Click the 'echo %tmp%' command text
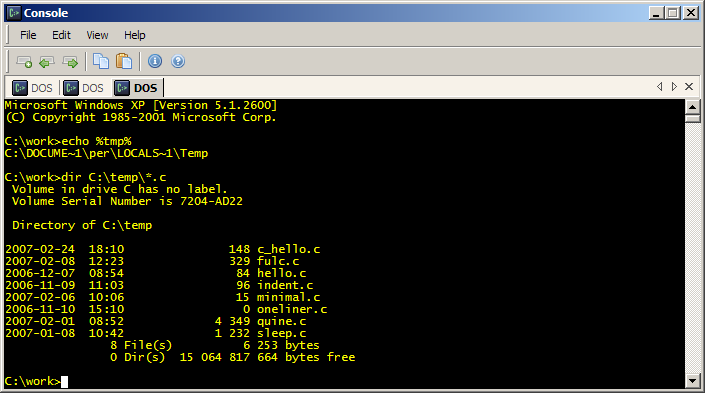Image resolution: width=705 pixels, height=393 pixels. pos(96,141)
